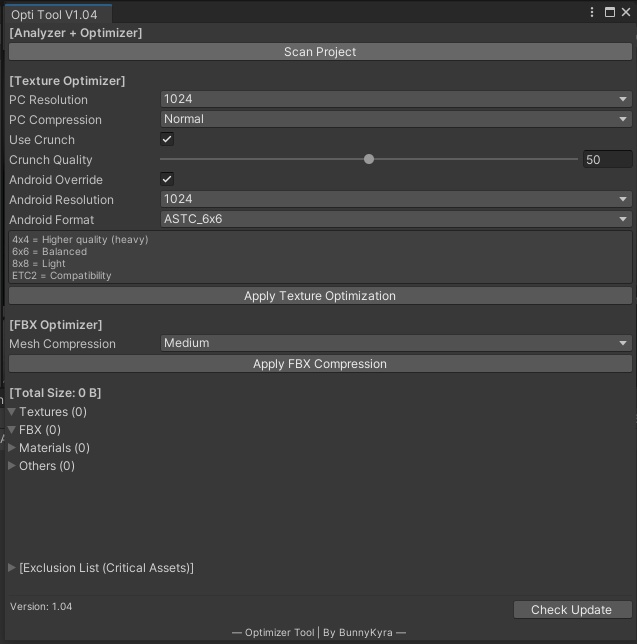Close the Opti Tool window
The image size is (637, 644).
point(625,12)
